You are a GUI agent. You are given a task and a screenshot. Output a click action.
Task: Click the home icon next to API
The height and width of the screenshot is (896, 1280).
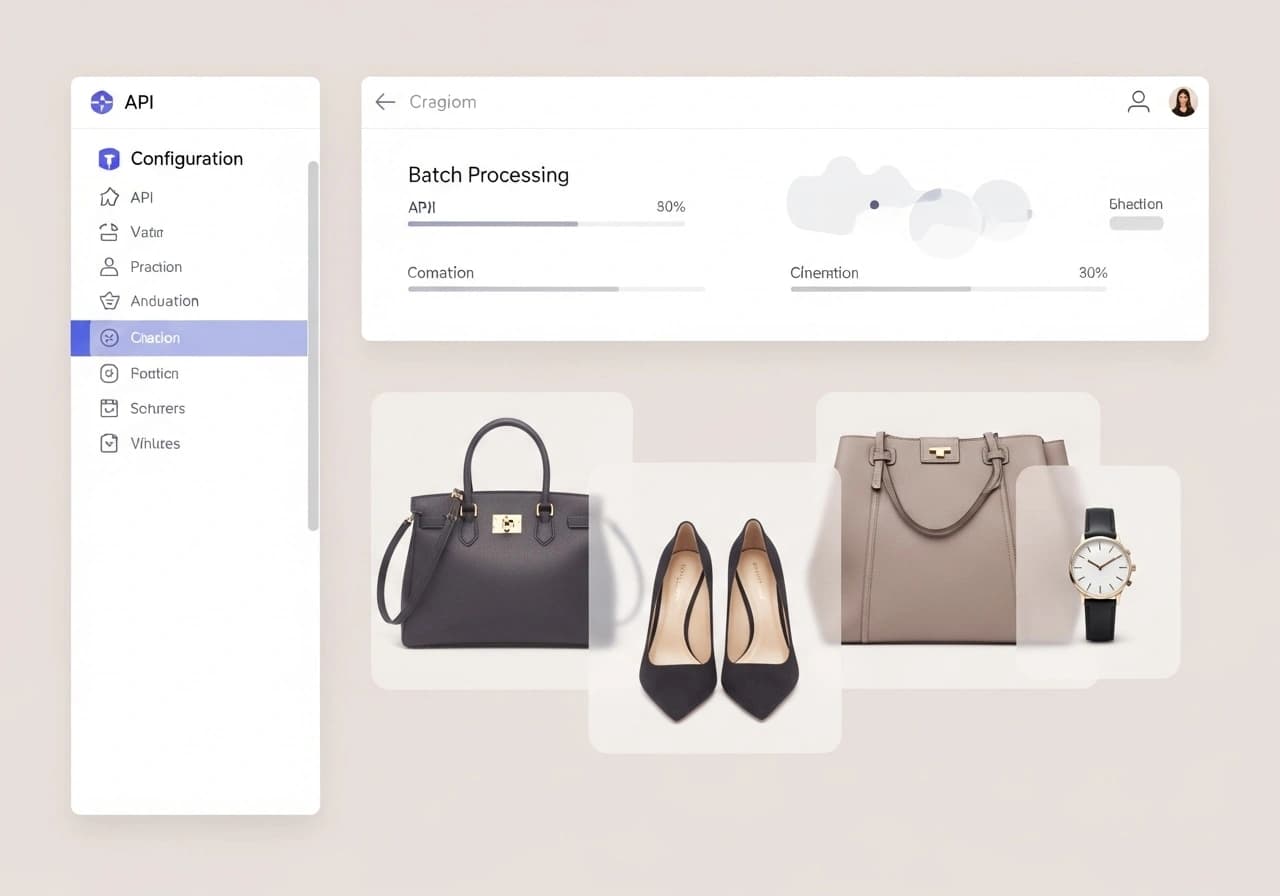pos(109,198)
